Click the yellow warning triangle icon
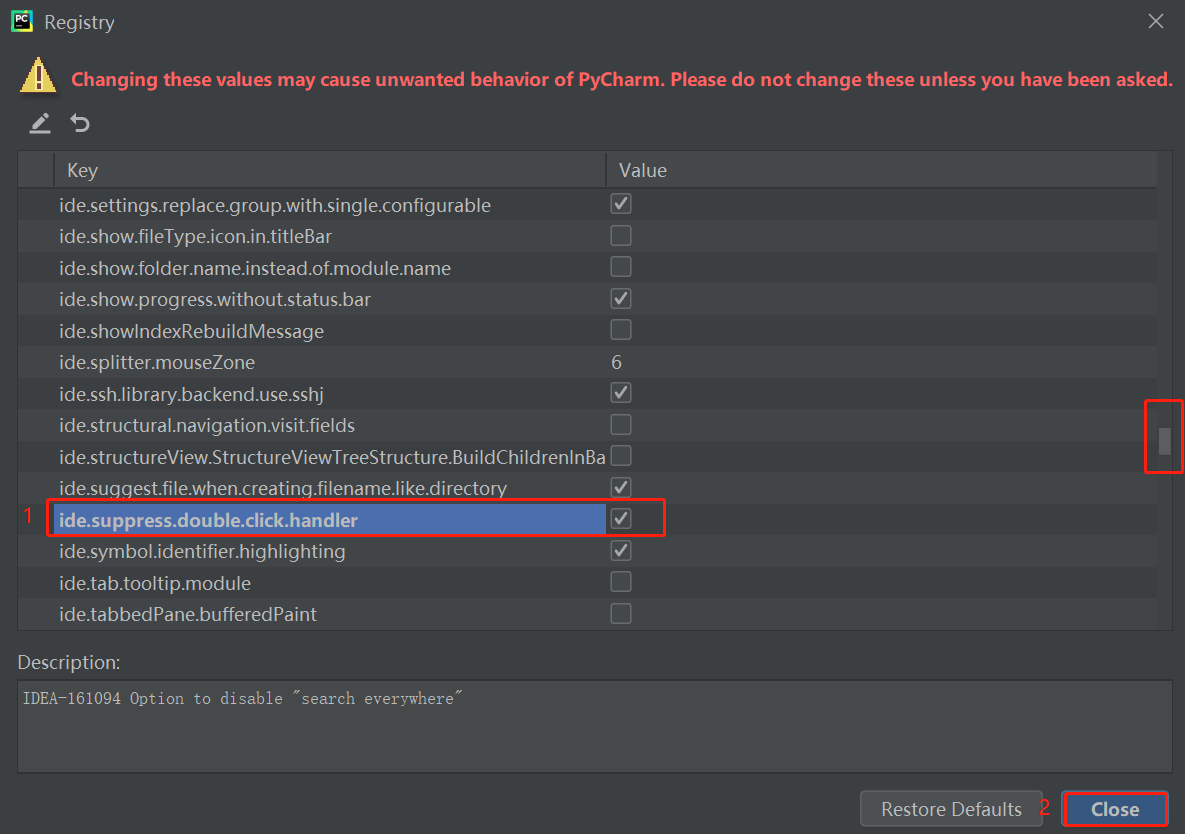Screen dimensions: 1185x834 coord(39,76)
